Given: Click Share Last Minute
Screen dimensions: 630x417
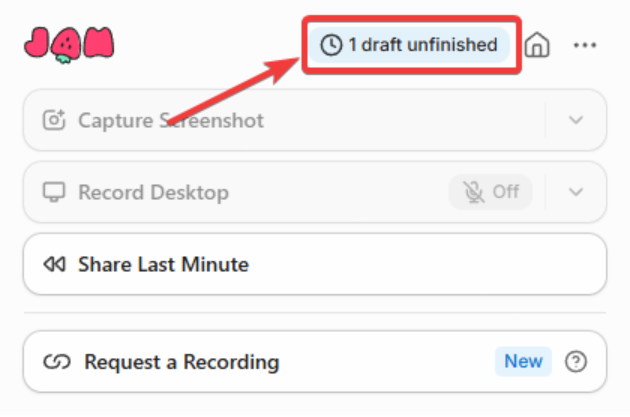Looking at the screenshot, I should 163,265.
